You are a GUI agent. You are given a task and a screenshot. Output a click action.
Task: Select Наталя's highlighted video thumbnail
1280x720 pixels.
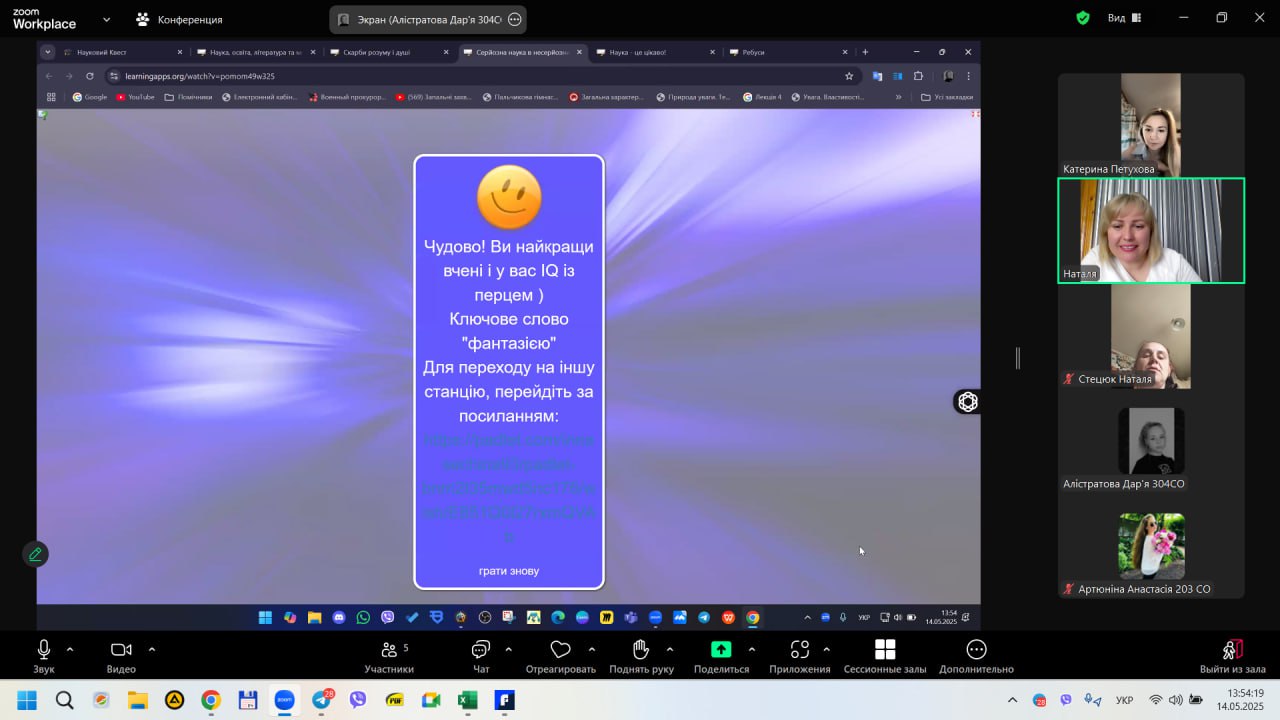click(1151, 231)
